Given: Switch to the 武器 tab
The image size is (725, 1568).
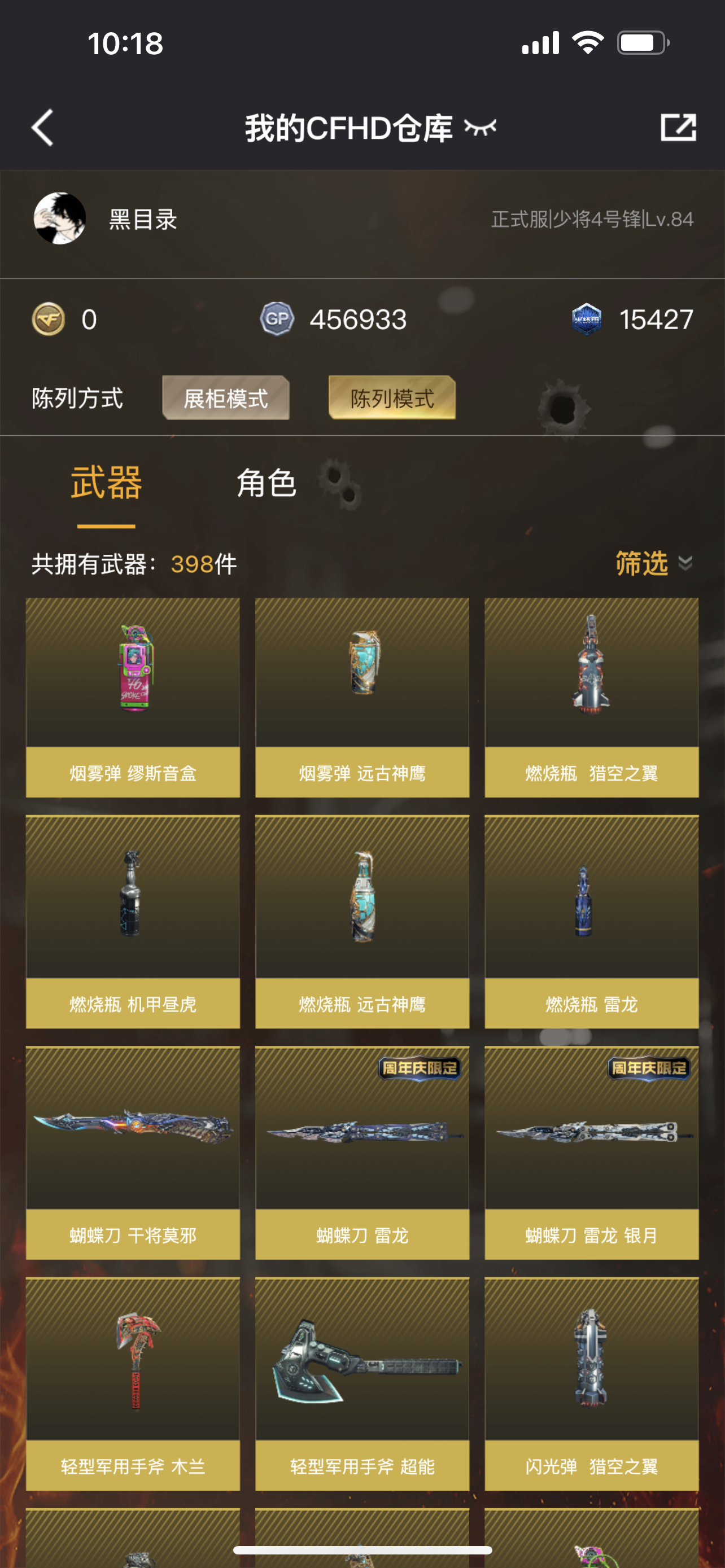Looking at the screenshot, I should point(107,483).
